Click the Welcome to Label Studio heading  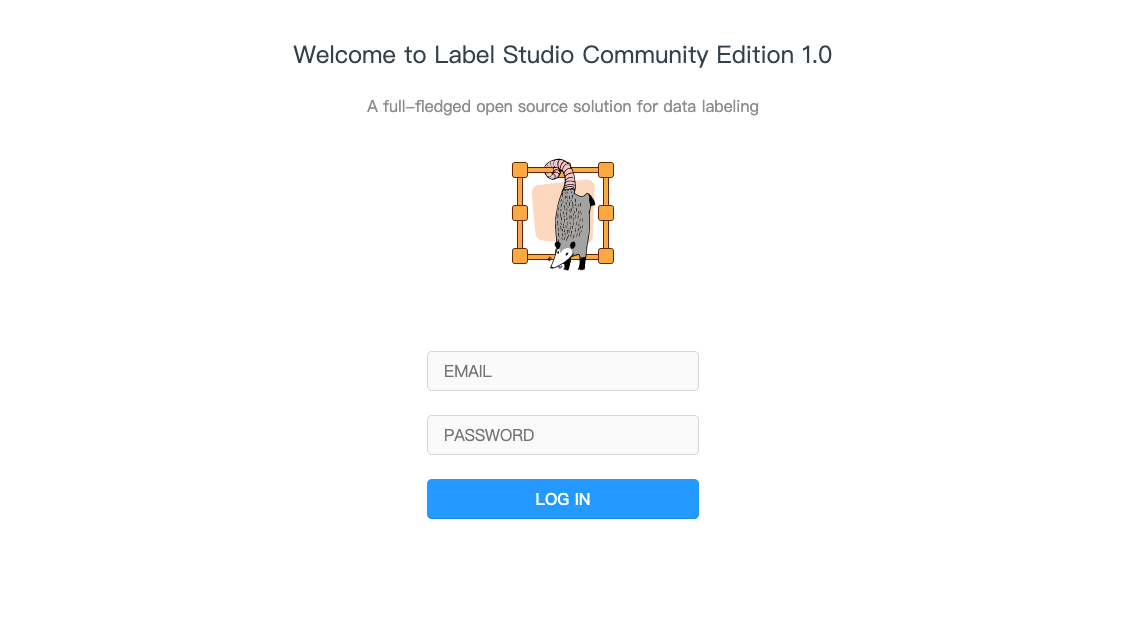coord(562,55)
